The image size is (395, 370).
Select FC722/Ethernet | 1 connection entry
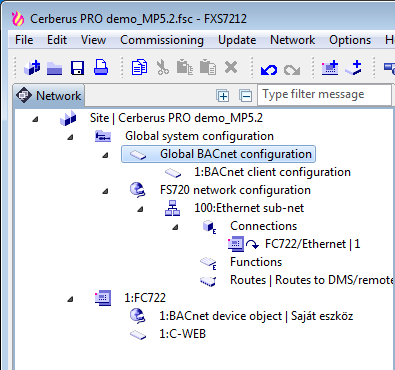click(312, 244)
